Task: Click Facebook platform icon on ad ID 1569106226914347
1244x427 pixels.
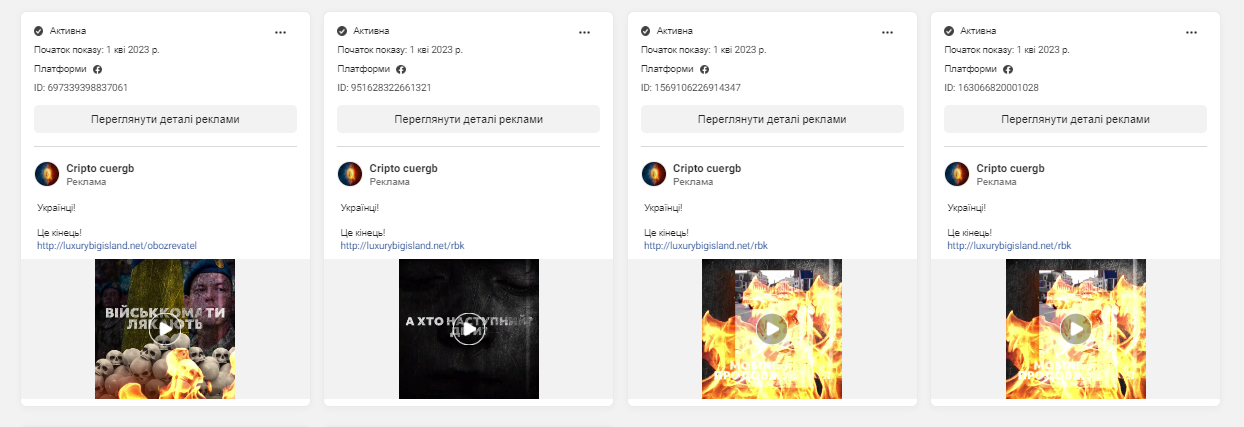Action: [704, 69]
